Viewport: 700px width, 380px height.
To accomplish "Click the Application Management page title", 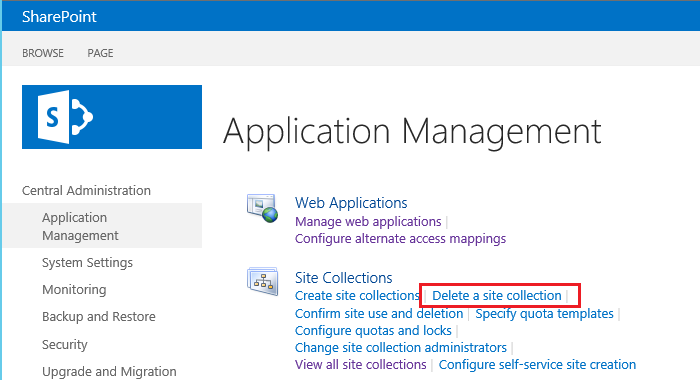I will click(412, 131).
